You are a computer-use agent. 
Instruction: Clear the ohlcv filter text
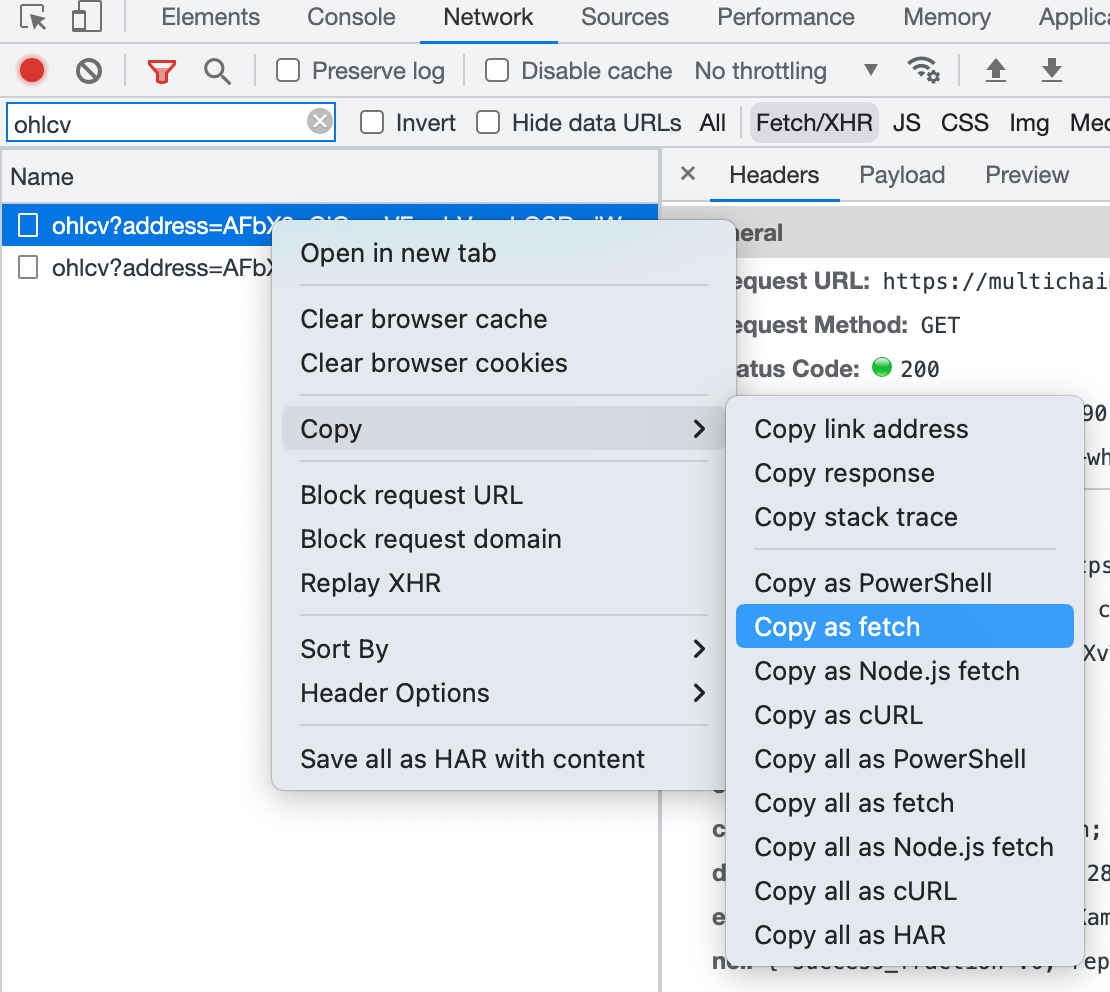(319, 122)
